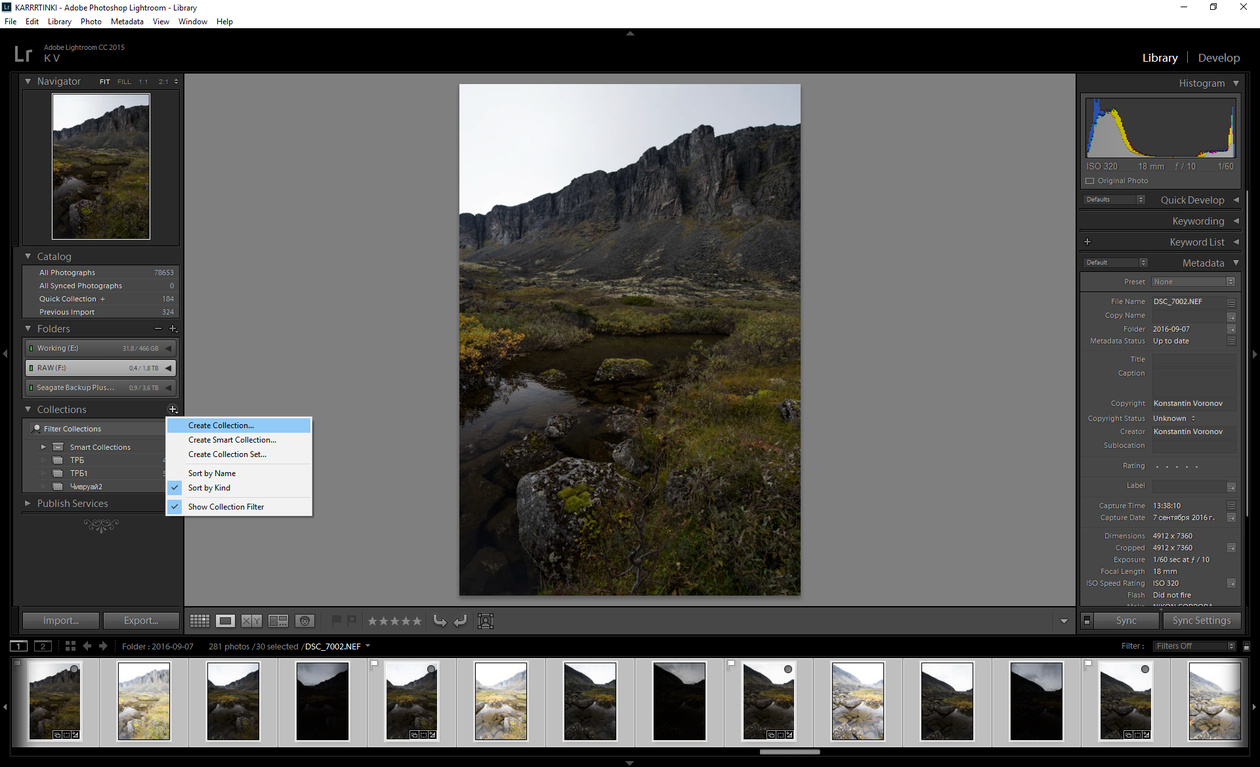Screen dimensions: 1260x767
Task: Click plus icon beside Keyword List
Action: [x=1087, y=242]
